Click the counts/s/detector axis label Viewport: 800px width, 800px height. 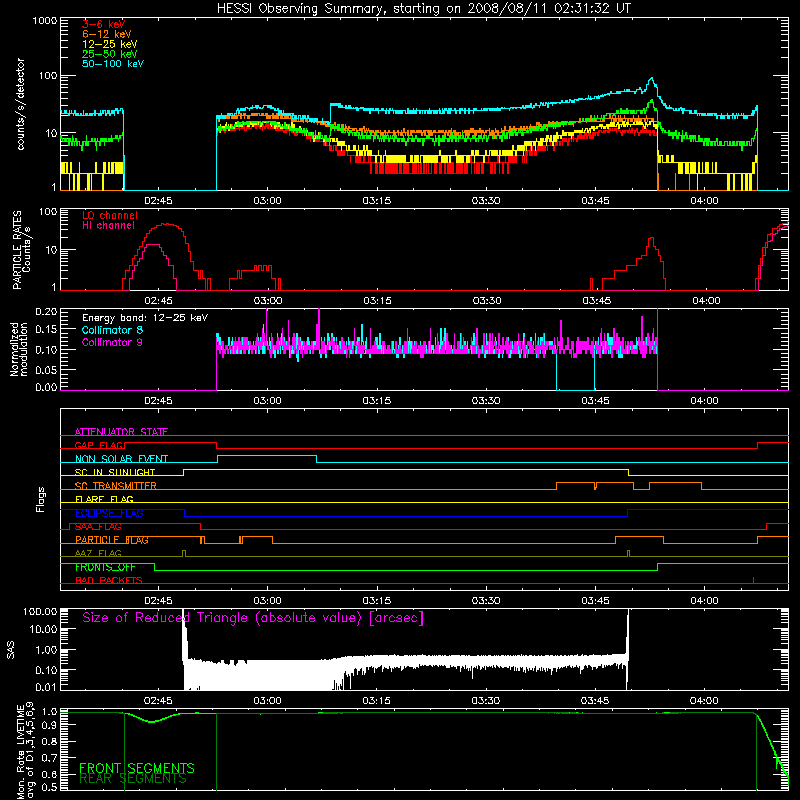[21, 104]
